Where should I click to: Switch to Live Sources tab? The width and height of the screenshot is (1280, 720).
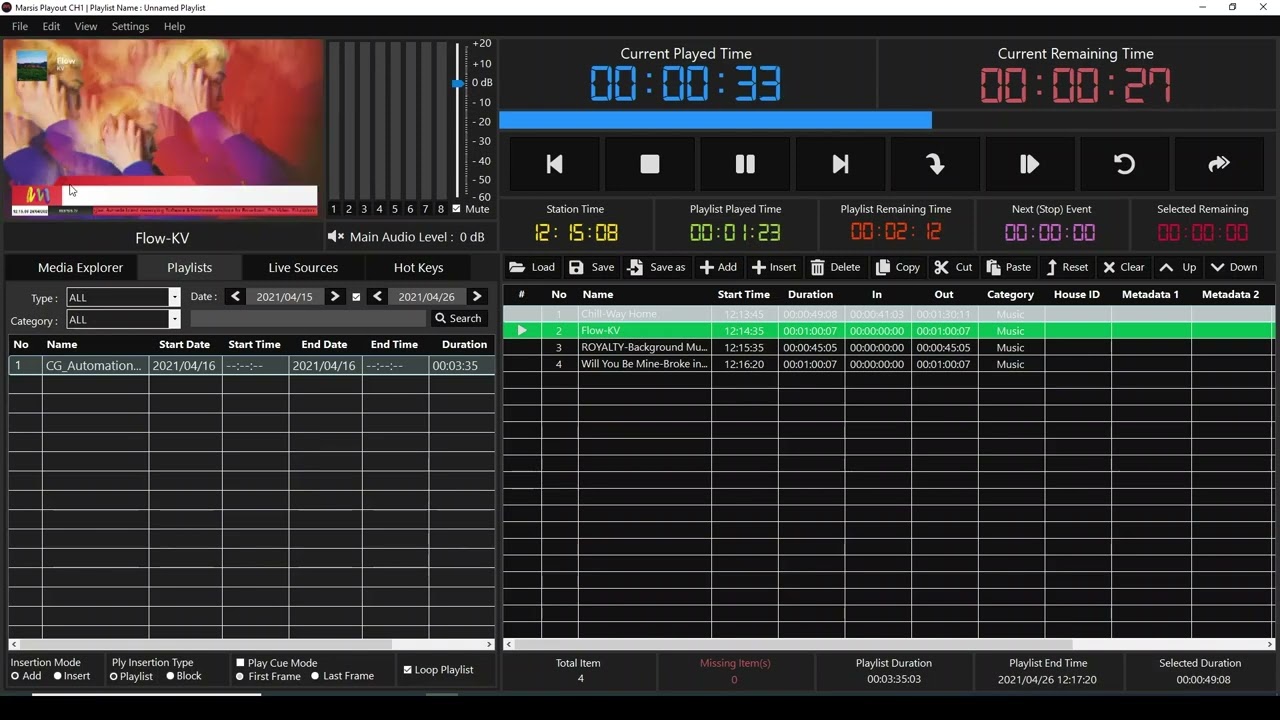303,267
